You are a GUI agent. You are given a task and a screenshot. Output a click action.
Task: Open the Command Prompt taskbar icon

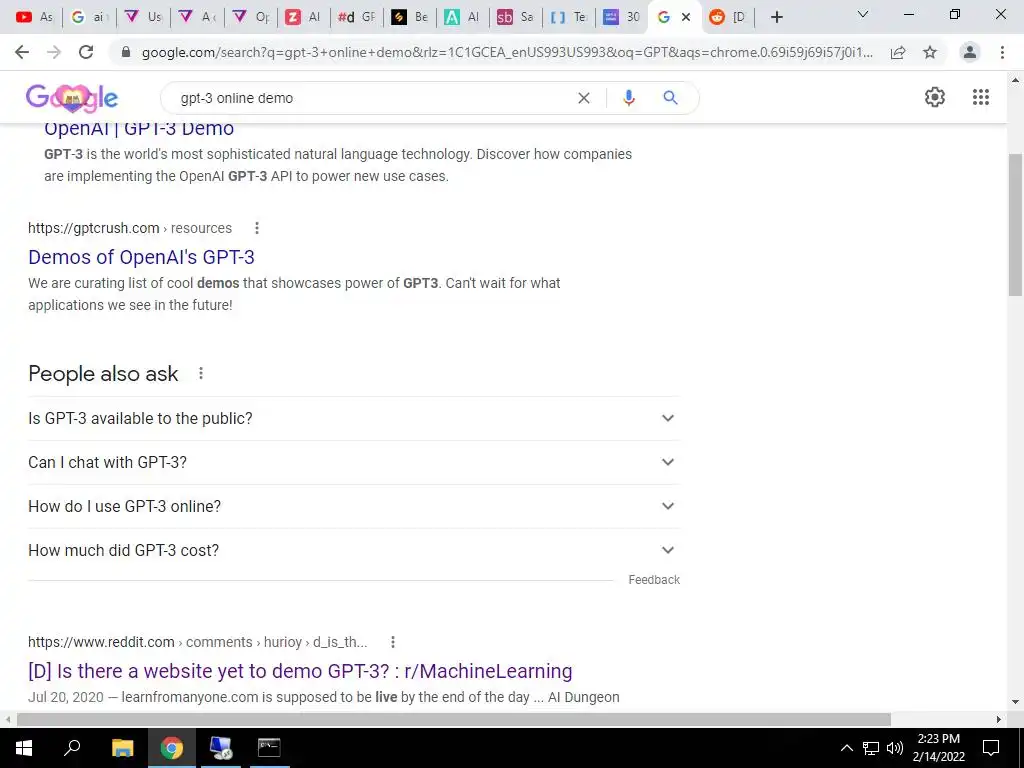click(269, 748)
